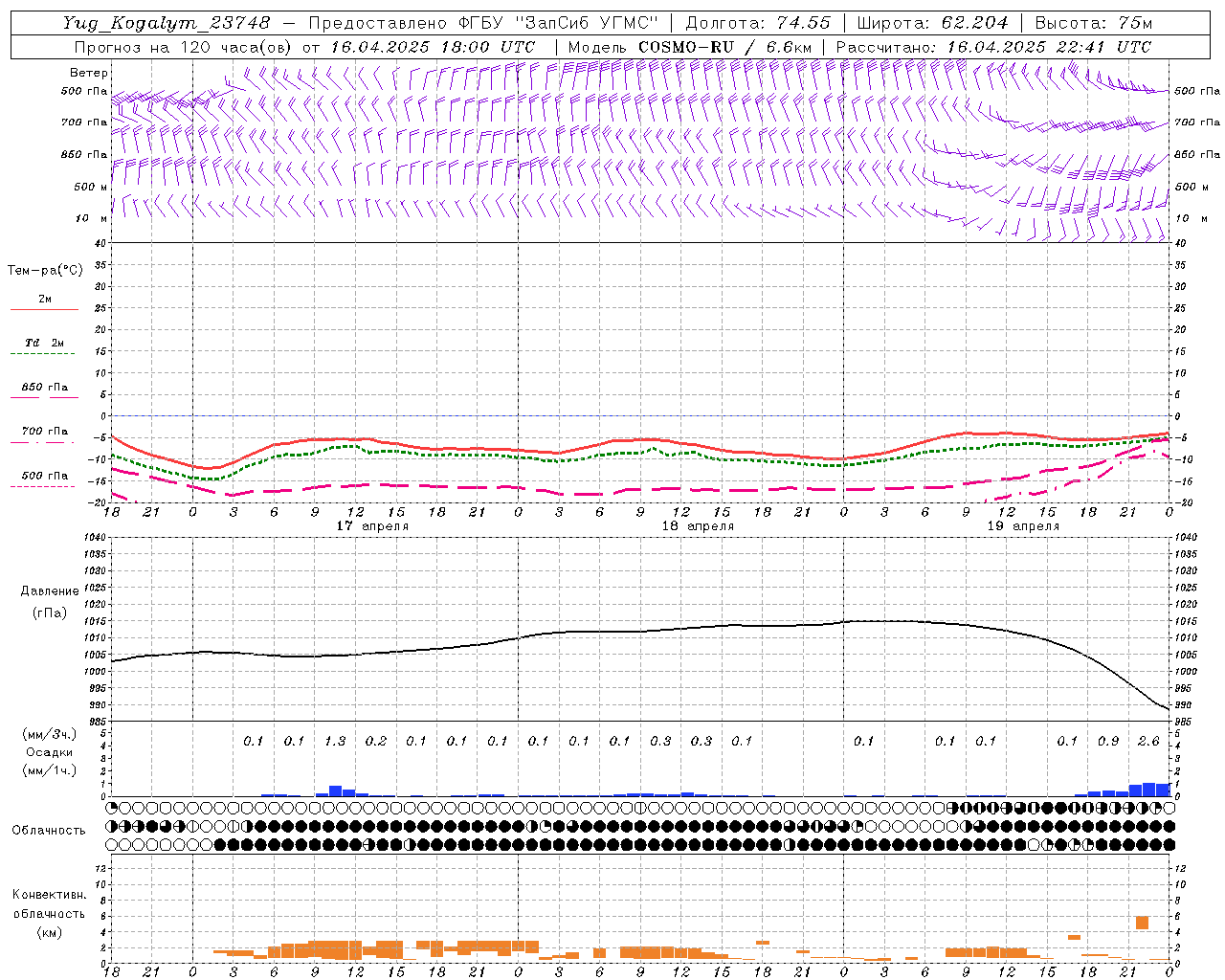
Task: Click the unit label "(мм/1ч.)"
Action: click(x=50, y=770)
